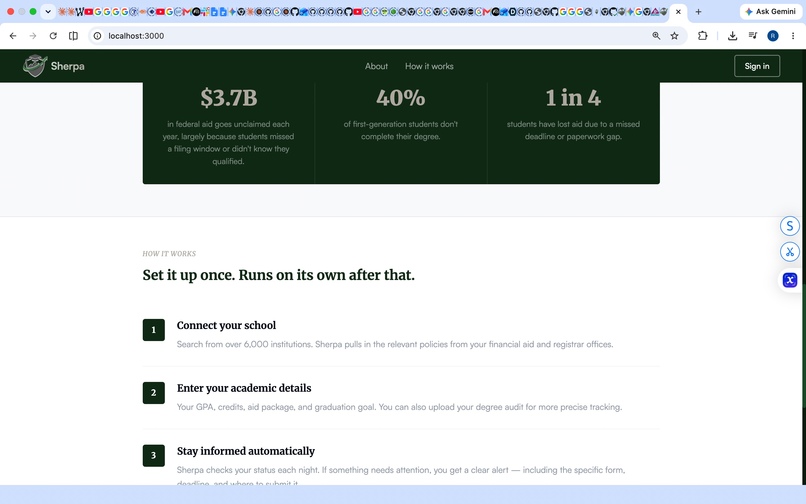Click the 40% statistic

point(400,97)
